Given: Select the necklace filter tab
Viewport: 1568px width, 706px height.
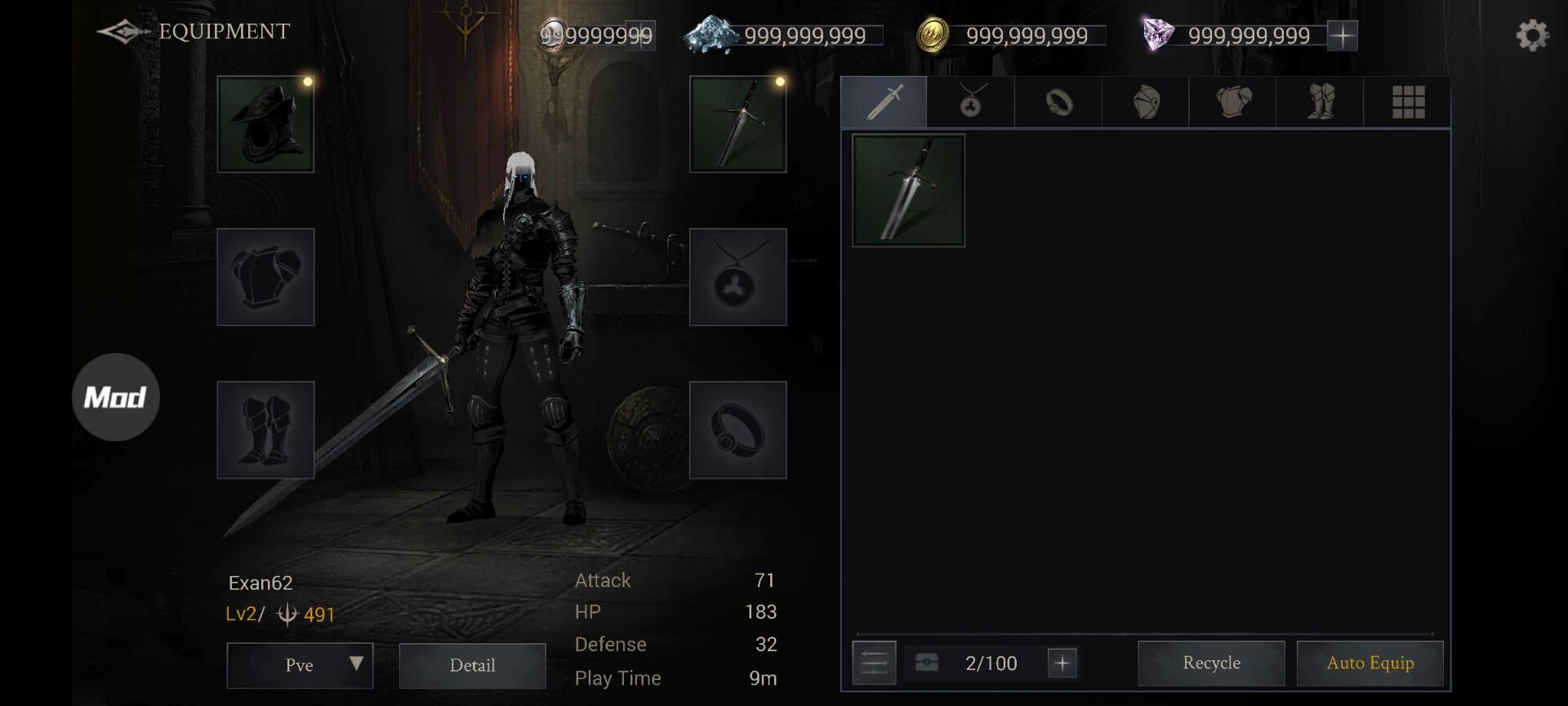Looking at the screenshot, I should click(971, 102).
